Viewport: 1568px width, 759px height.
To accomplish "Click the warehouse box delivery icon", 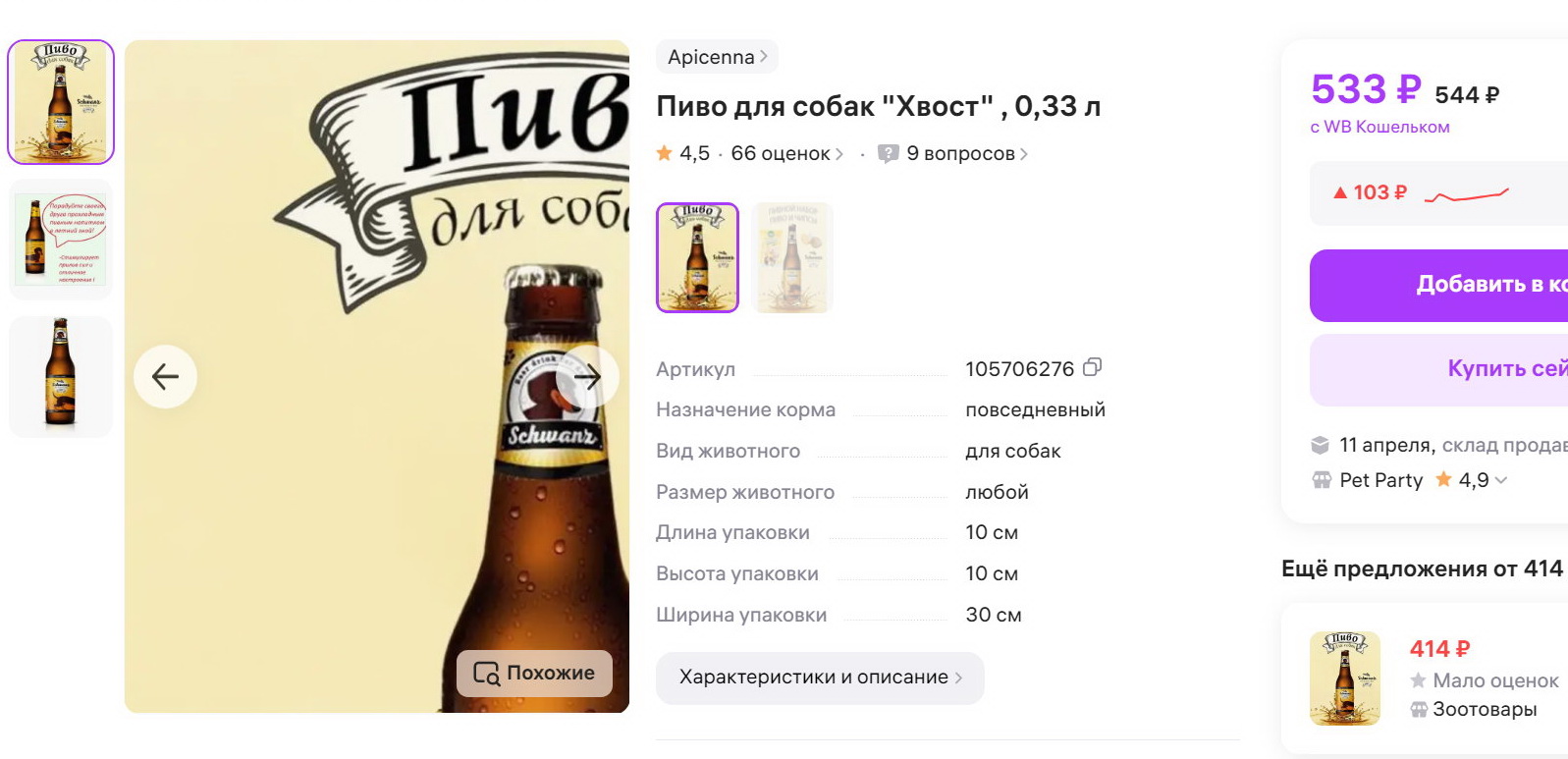I will pos(1321,445).
